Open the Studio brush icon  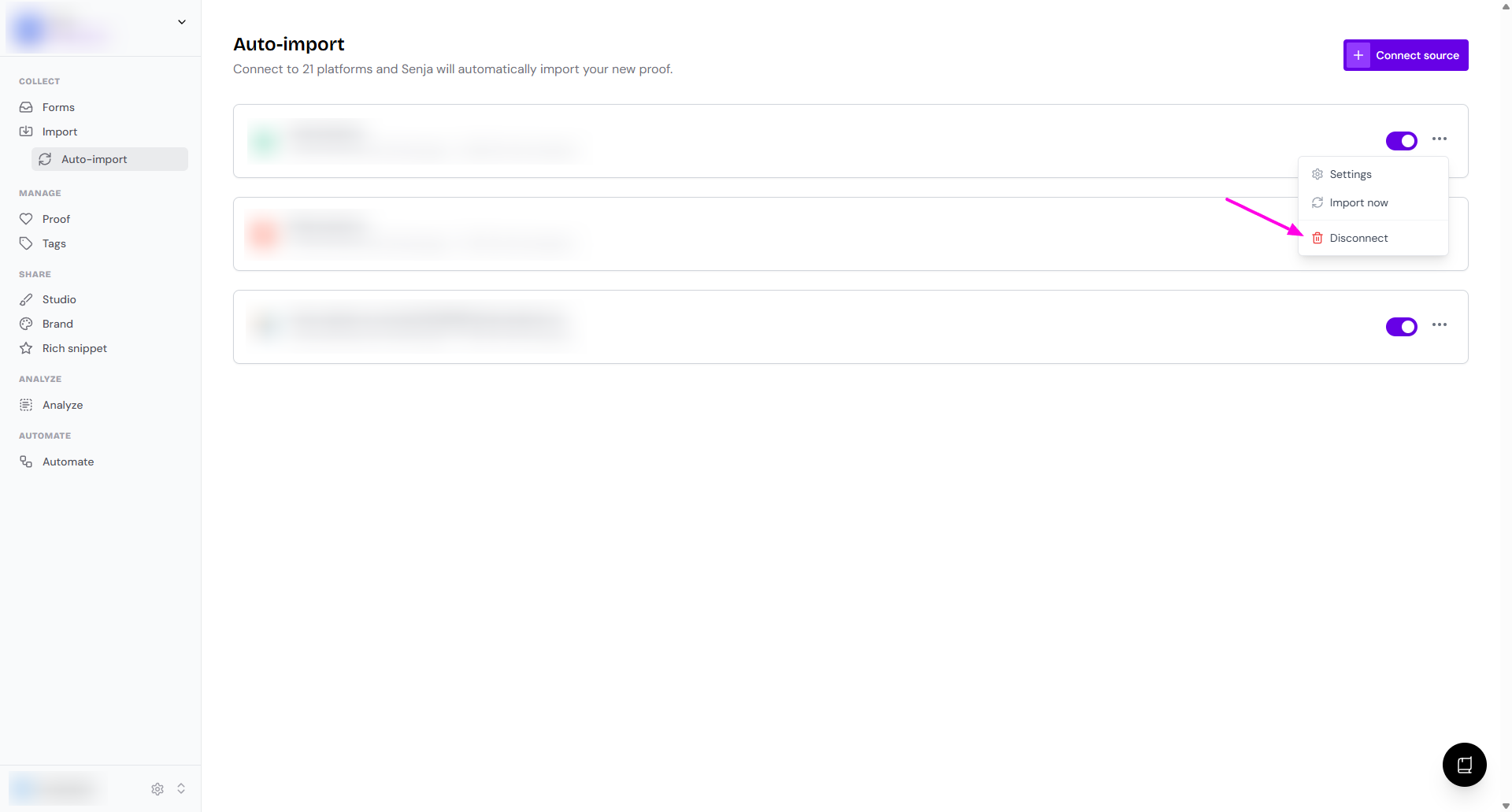click(x=26, y=299)
